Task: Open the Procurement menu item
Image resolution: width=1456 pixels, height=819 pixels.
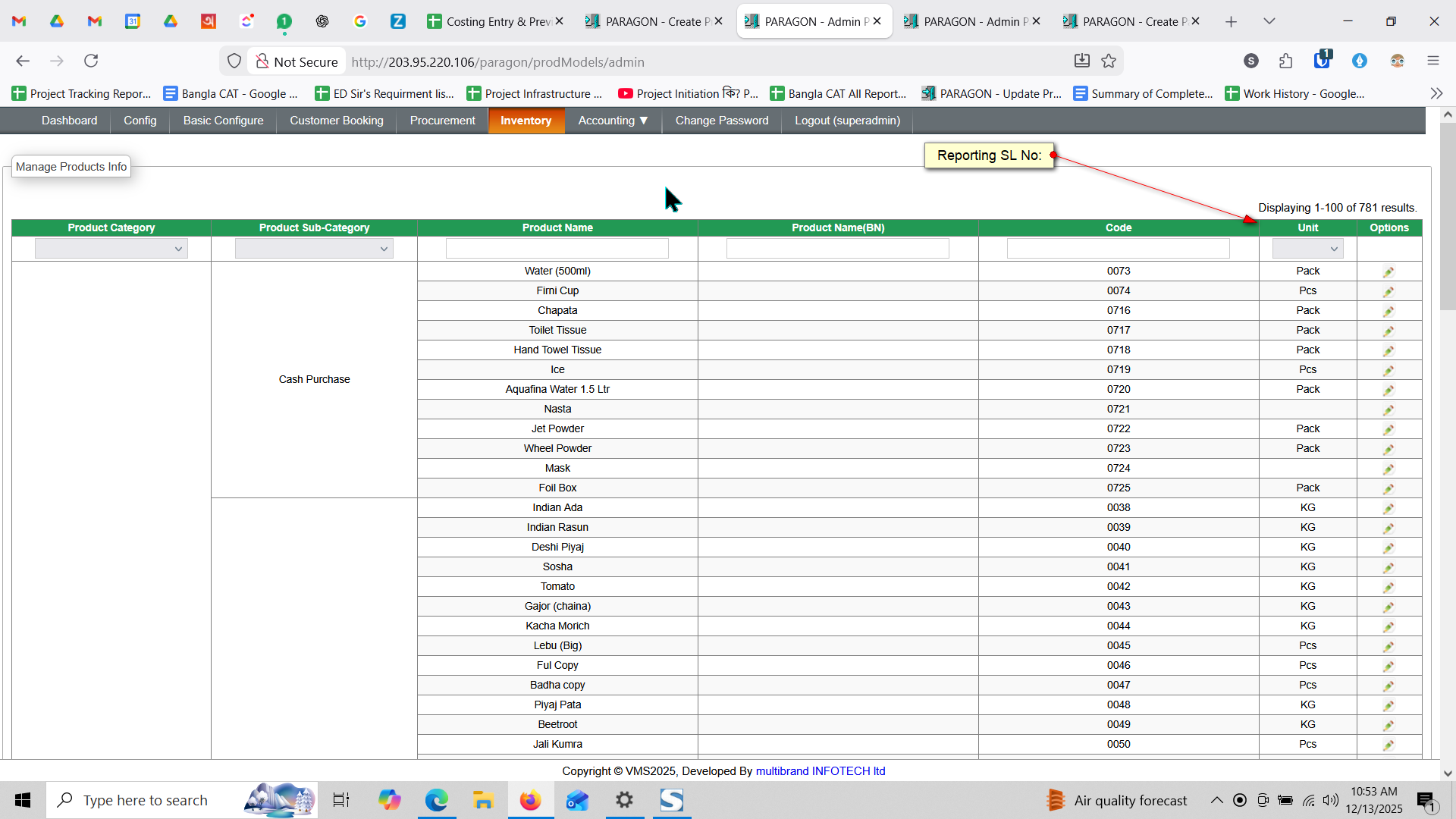Action: (x=442, y=121)
